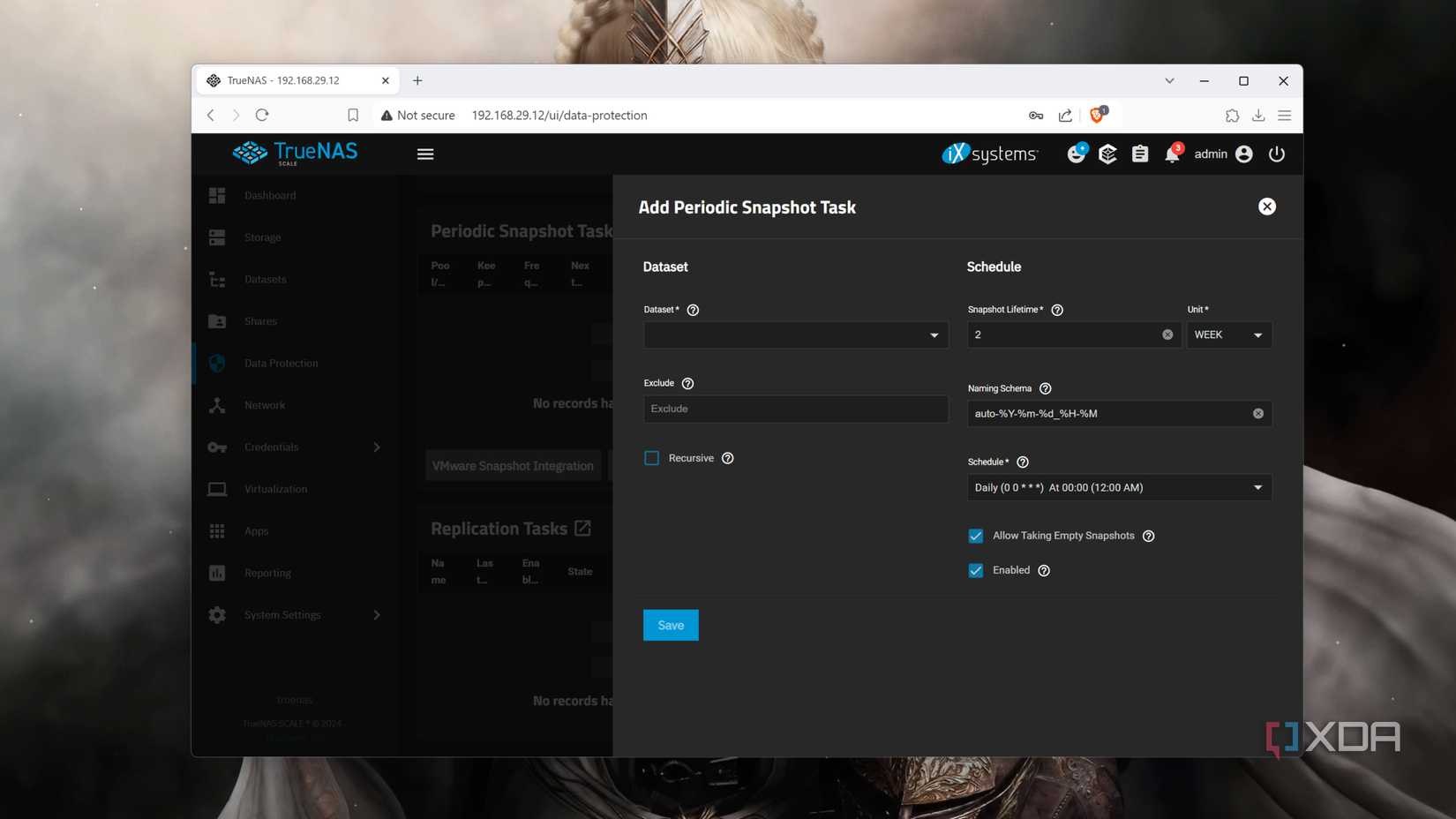Go to Storage in the sidebar
The width and height of the screenshot is (1456, 819).
pos(295,237)
